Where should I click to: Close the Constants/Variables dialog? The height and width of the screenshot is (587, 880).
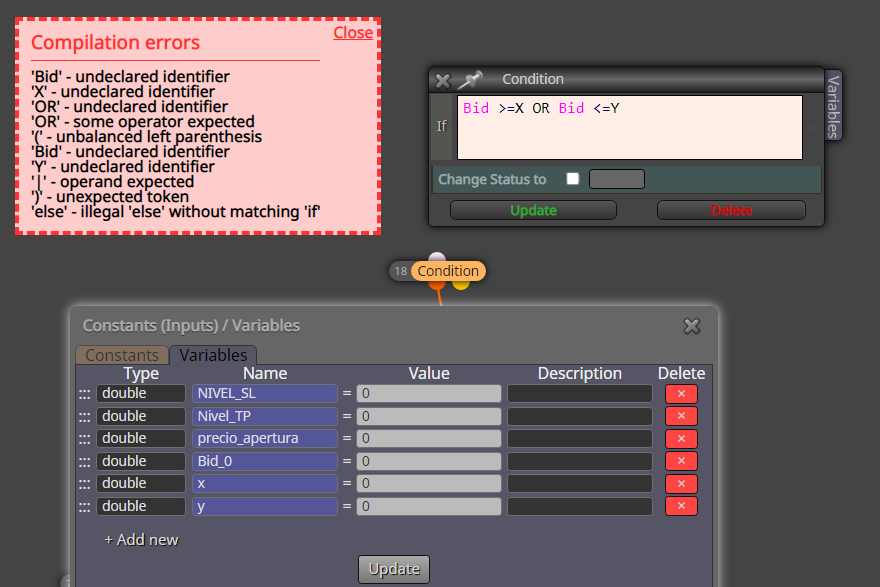click(692, 326)
